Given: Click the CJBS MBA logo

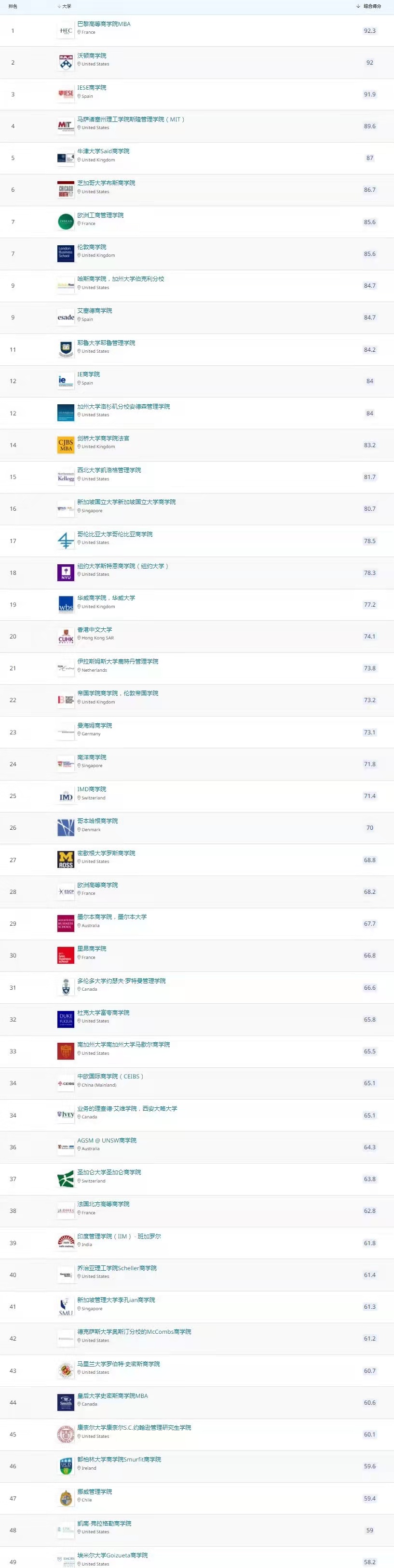Looking at the screenshot, I should (x=66, y=445).
